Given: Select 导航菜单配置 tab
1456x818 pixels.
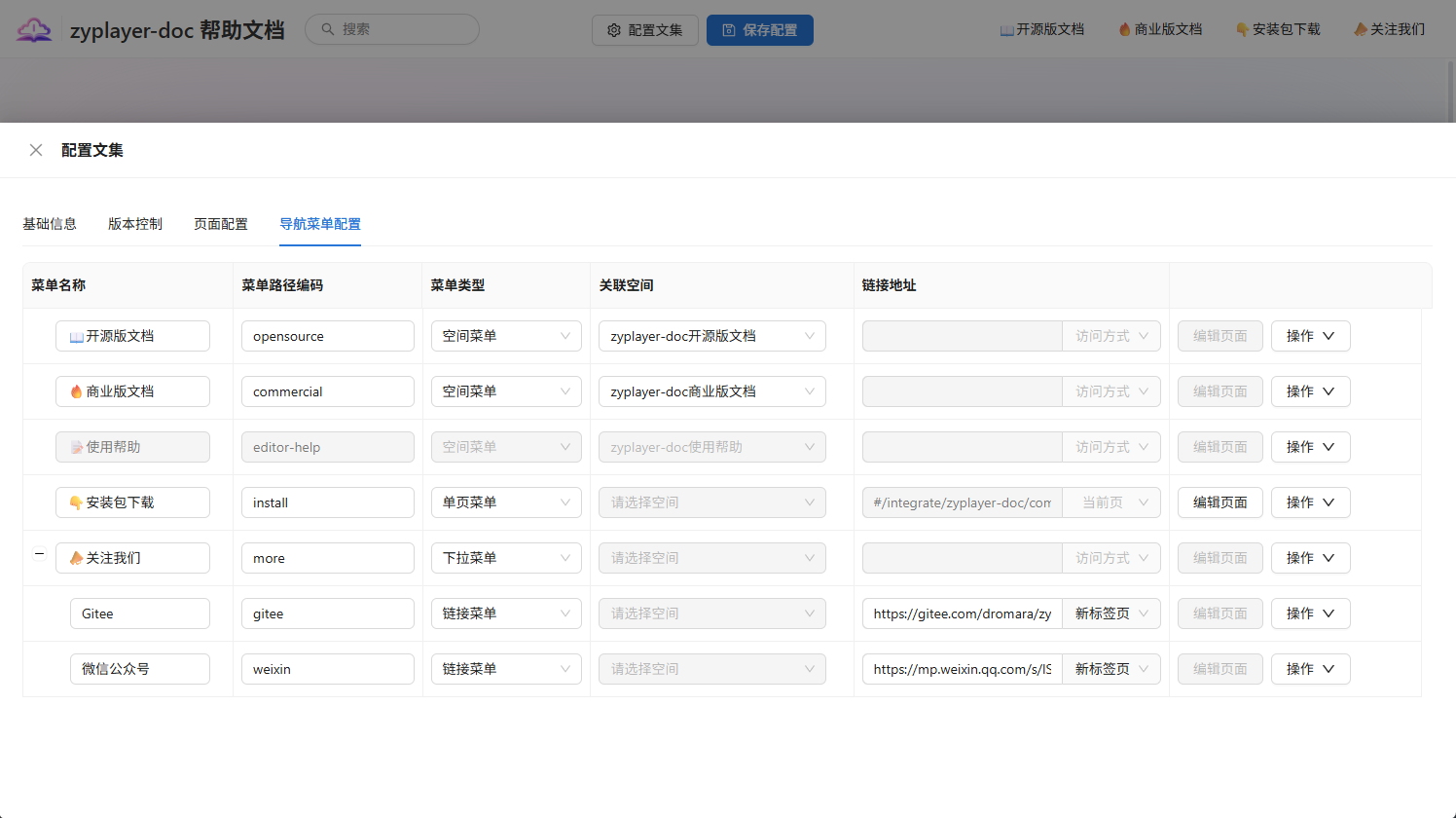Looking at the screenshot, I should pyautogui.click(x=320, y=224).
